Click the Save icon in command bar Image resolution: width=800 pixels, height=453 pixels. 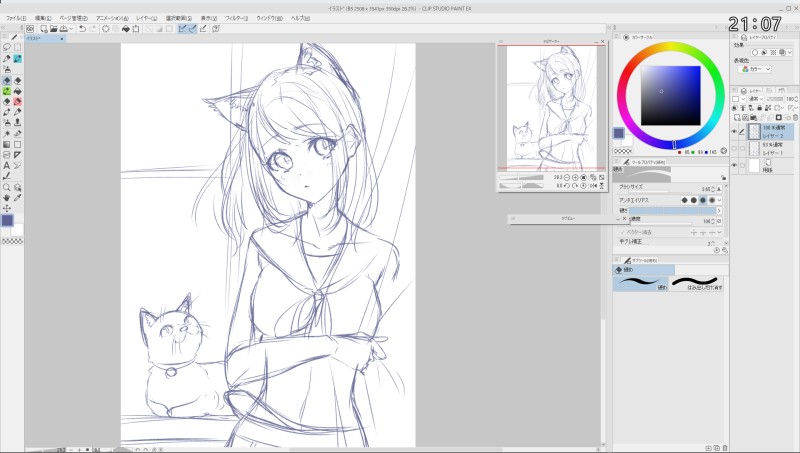click(x=63, y=29)
